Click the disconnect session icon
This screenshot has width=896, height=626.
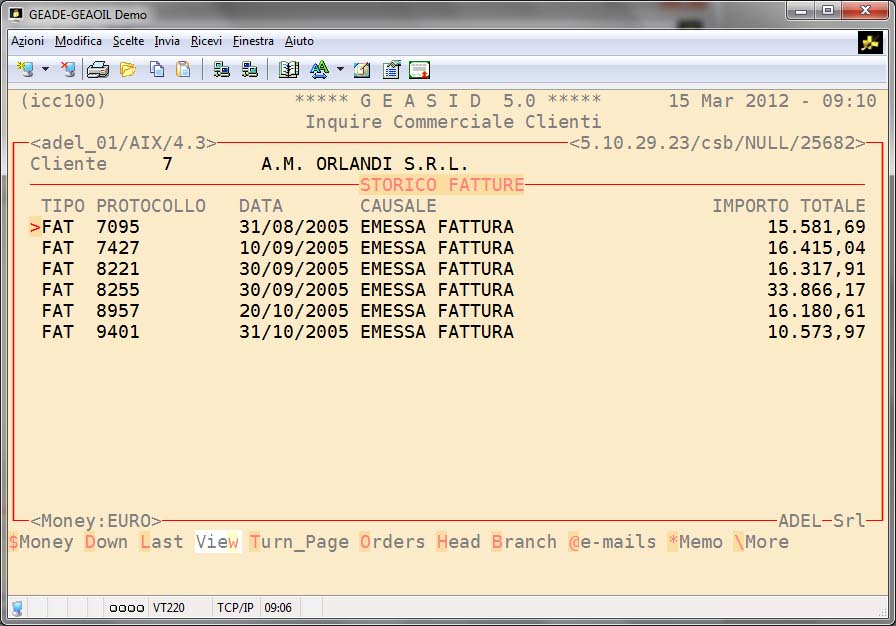pos(68,69)
